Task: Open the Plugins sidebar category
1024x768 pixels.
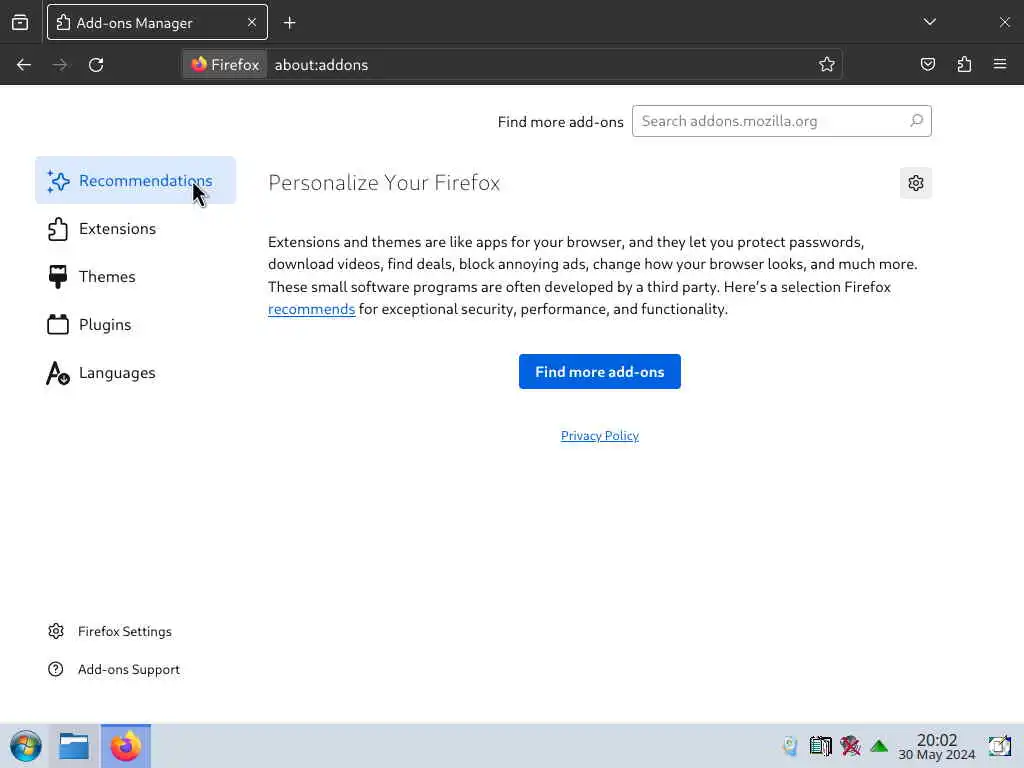Action: pos(136,325)
